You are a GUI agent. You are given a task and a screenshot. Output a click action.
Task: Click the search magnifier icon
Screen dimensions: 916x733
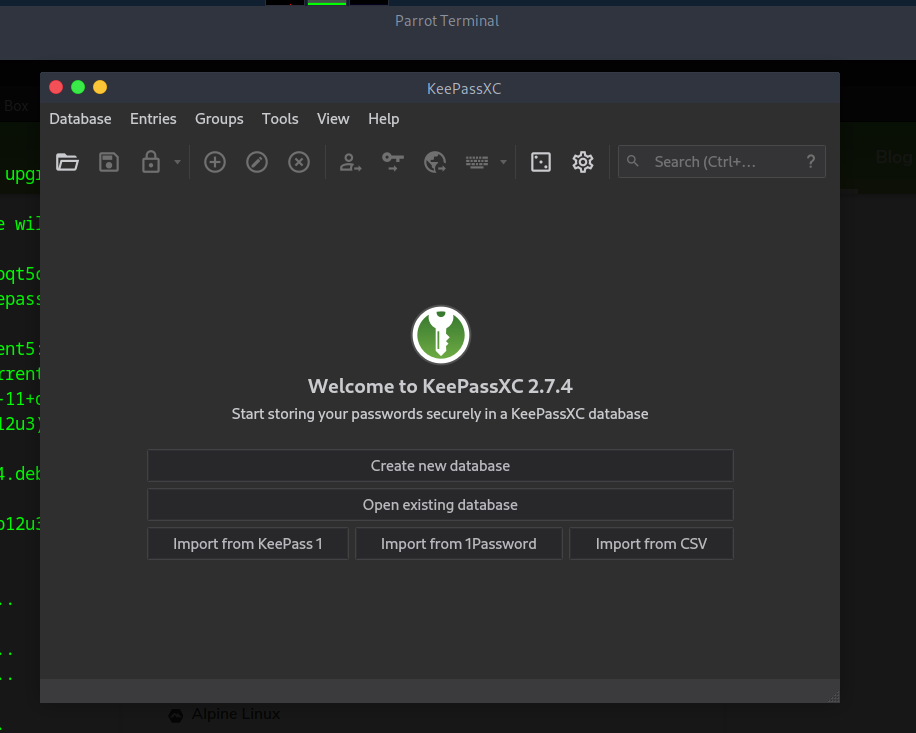tap(633, 161)
